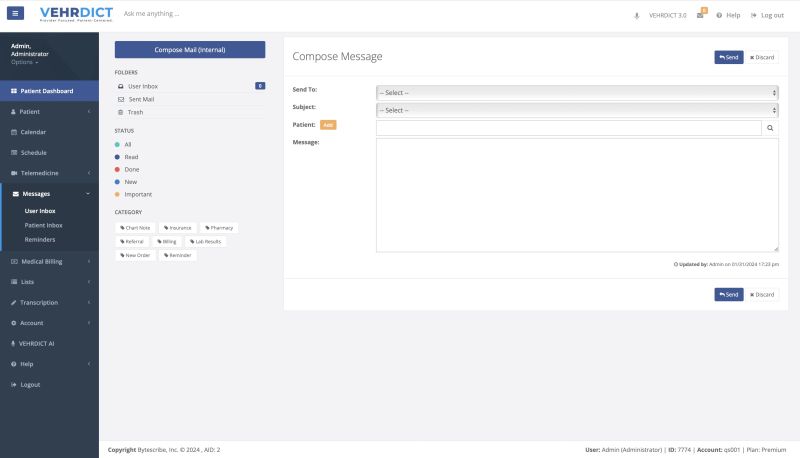
Task: Select the Pharmacy category tag
Action: click(x=218, y=228)
